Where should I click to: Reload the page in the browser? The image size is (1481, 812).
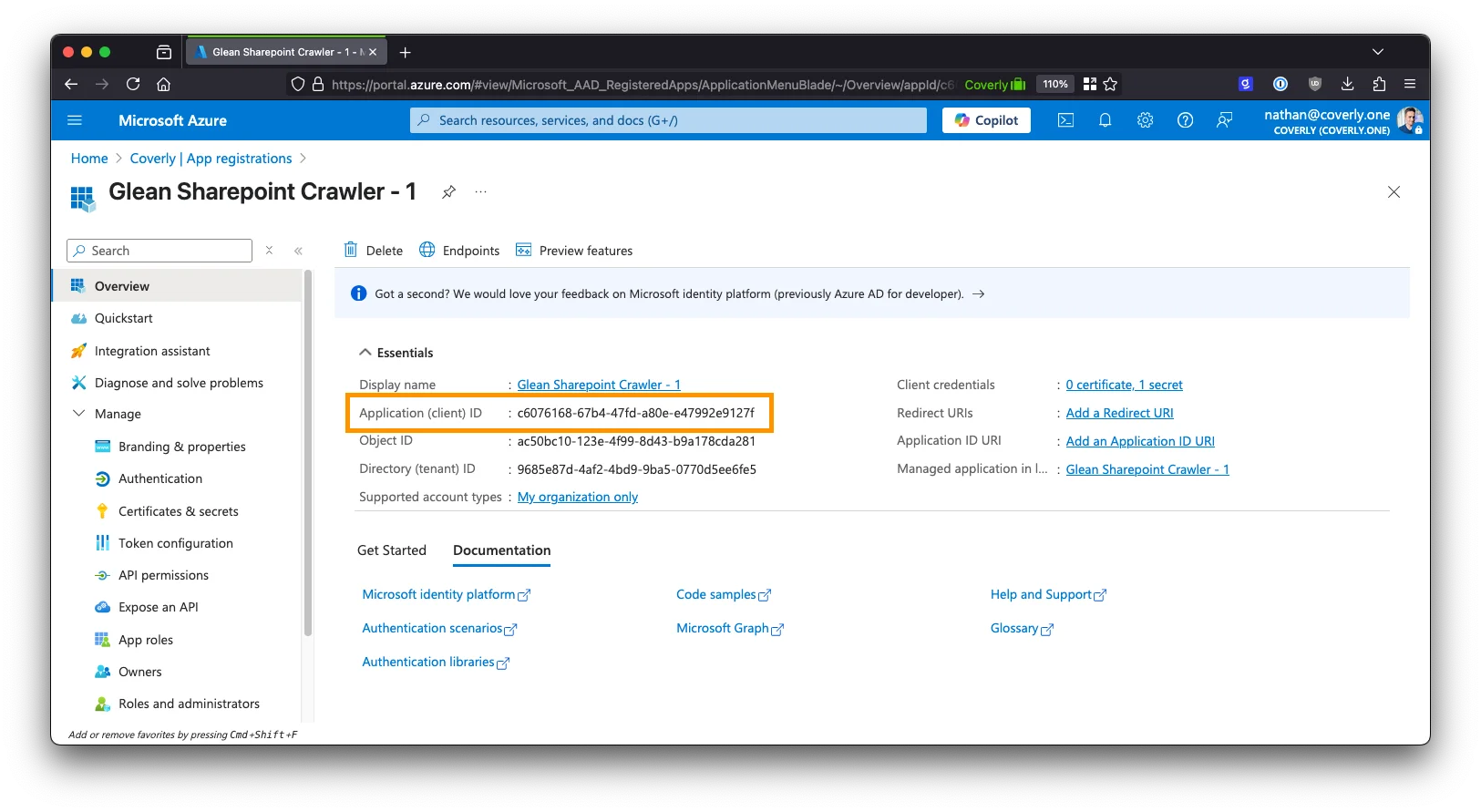click(133, 84)
